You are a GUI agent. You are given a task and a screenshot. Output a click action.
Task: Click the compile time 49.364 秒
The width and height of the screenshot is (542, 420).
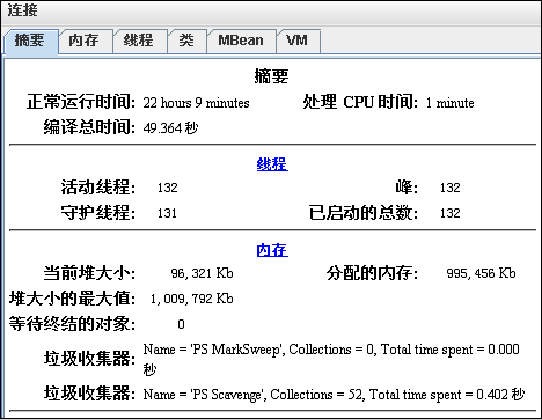click(170, 128)
